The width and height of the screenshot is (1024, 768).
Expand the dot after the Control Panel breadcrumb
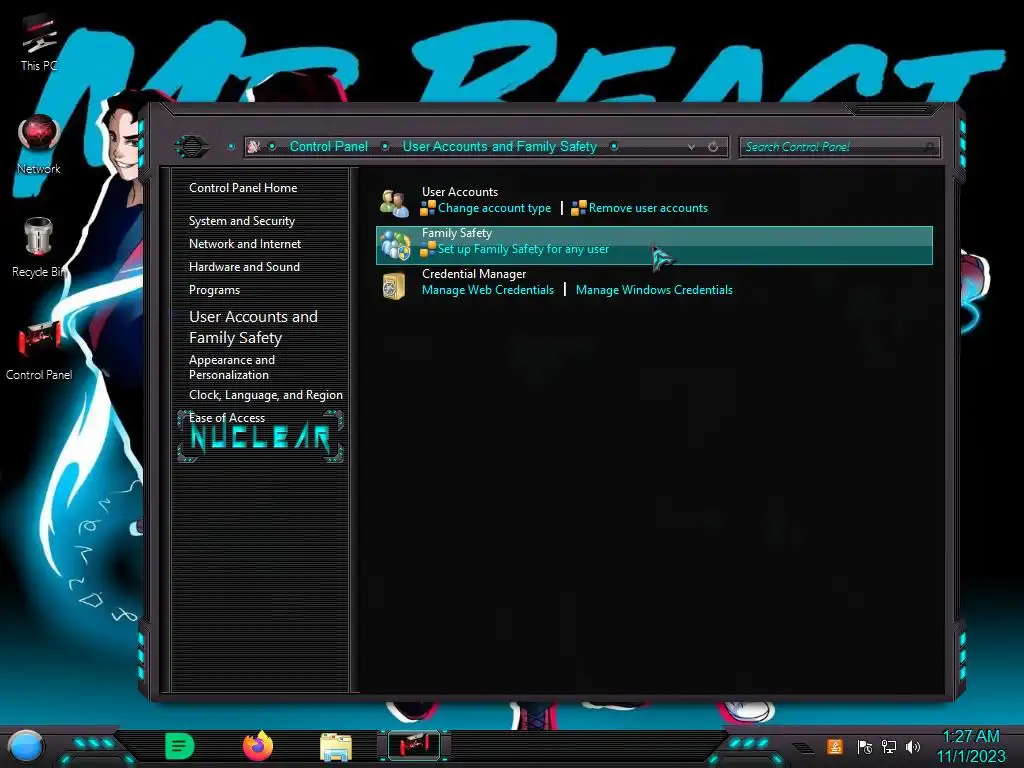[x=385, y=146]
